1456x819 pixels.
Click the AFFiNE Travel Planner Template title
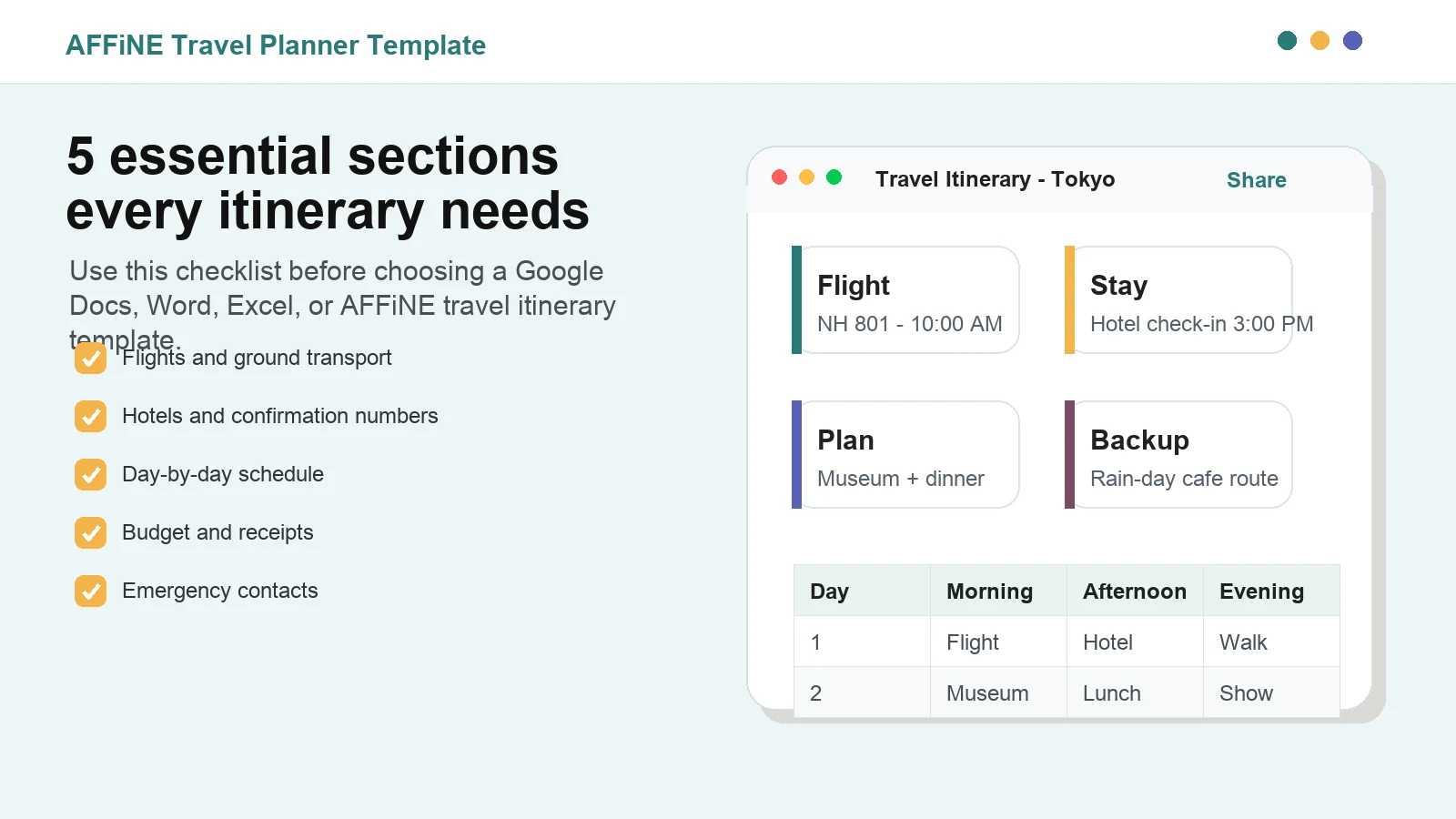coord(276,45)
